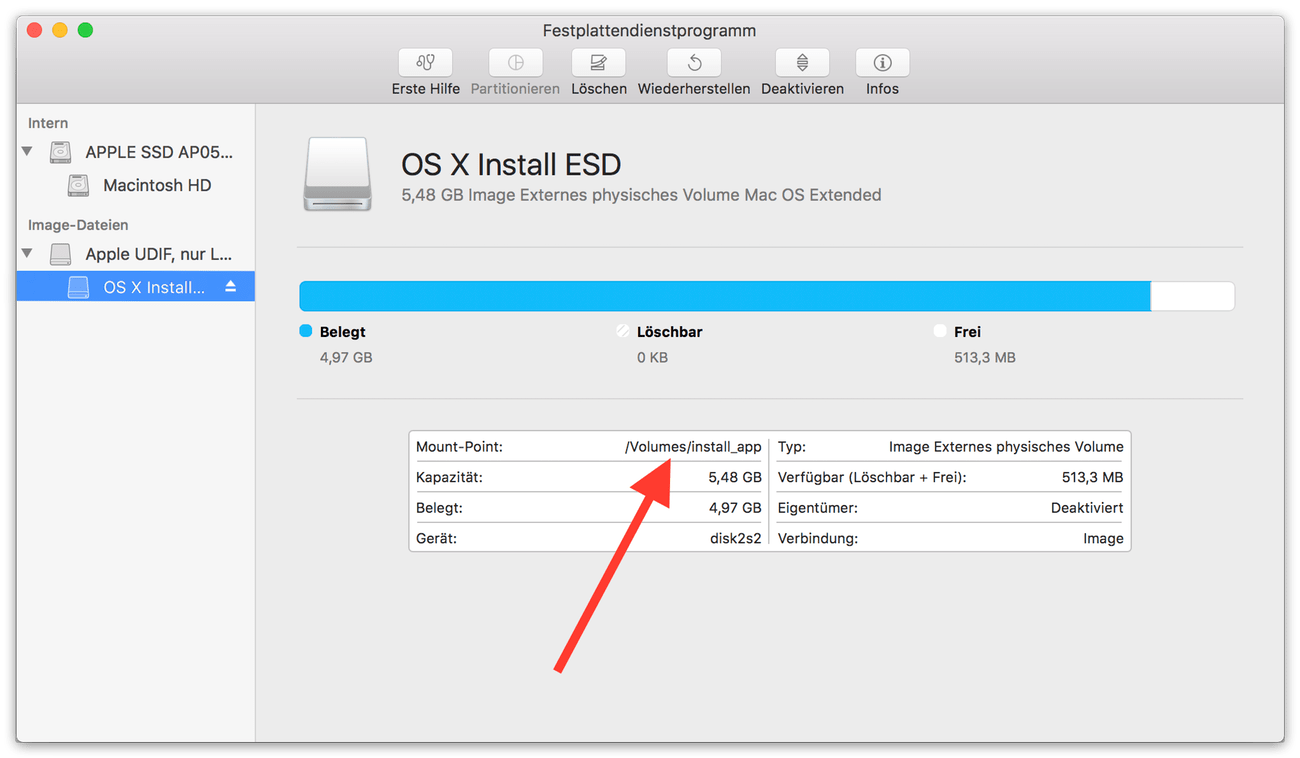1300x758 pixels.
Task: Click the Frei legend label
Action: coord(967,332)
